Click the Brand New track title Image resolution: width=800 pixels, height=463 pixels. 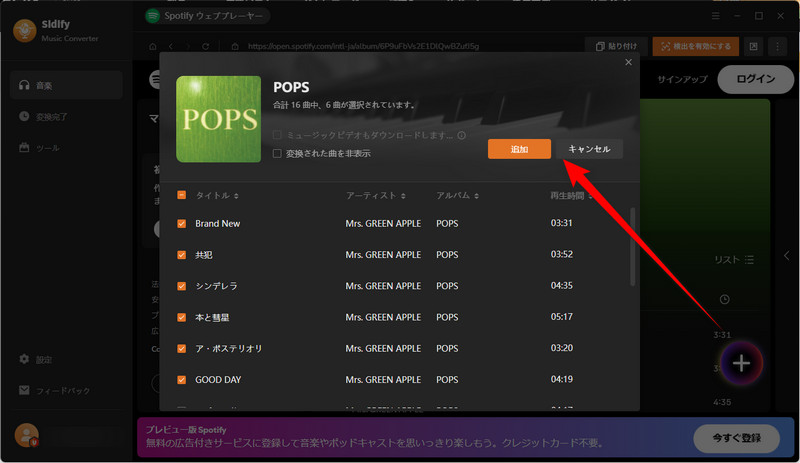(x=217, y=224)
